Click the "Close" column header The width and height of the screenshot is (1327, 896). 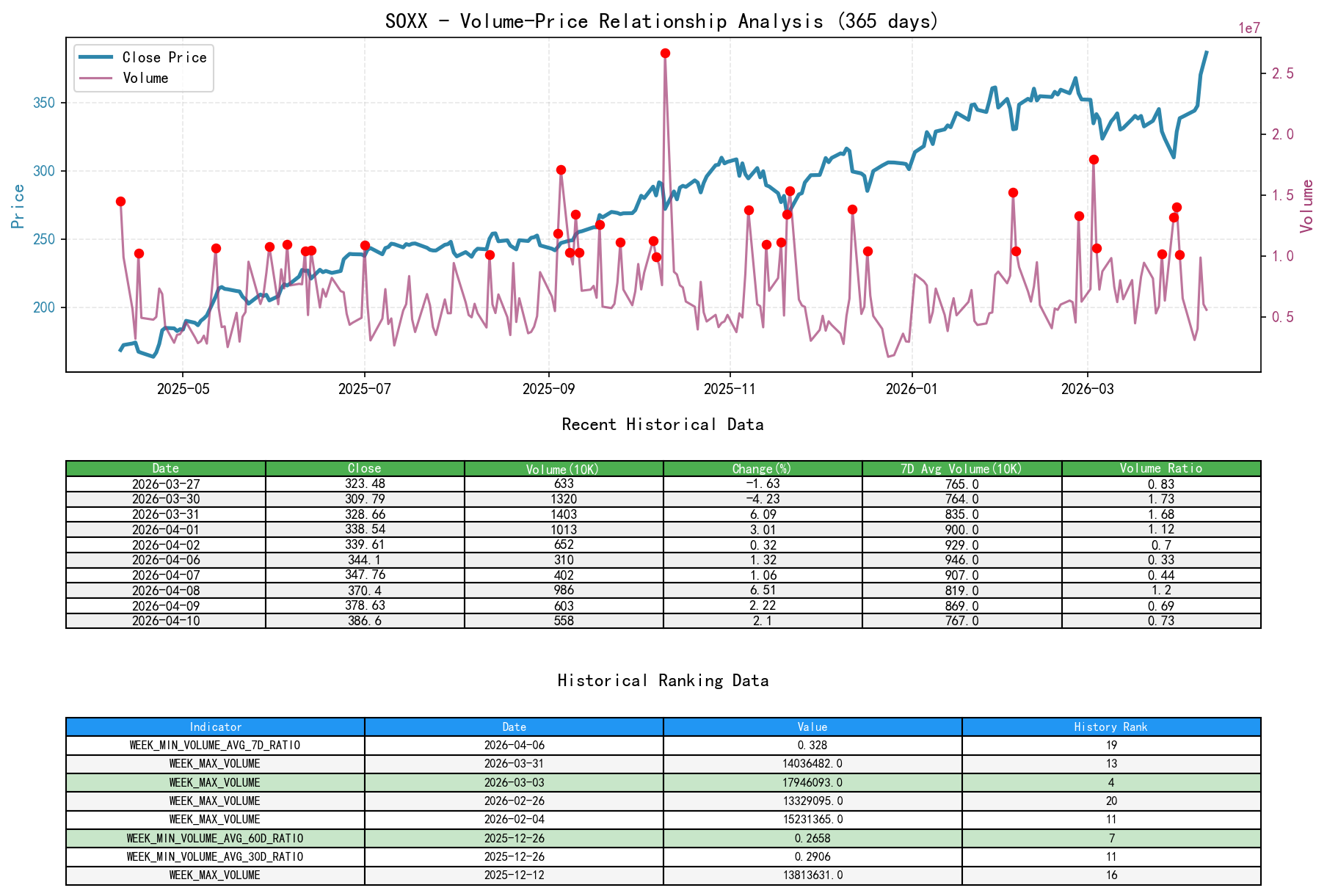click(x=365, y=468)
